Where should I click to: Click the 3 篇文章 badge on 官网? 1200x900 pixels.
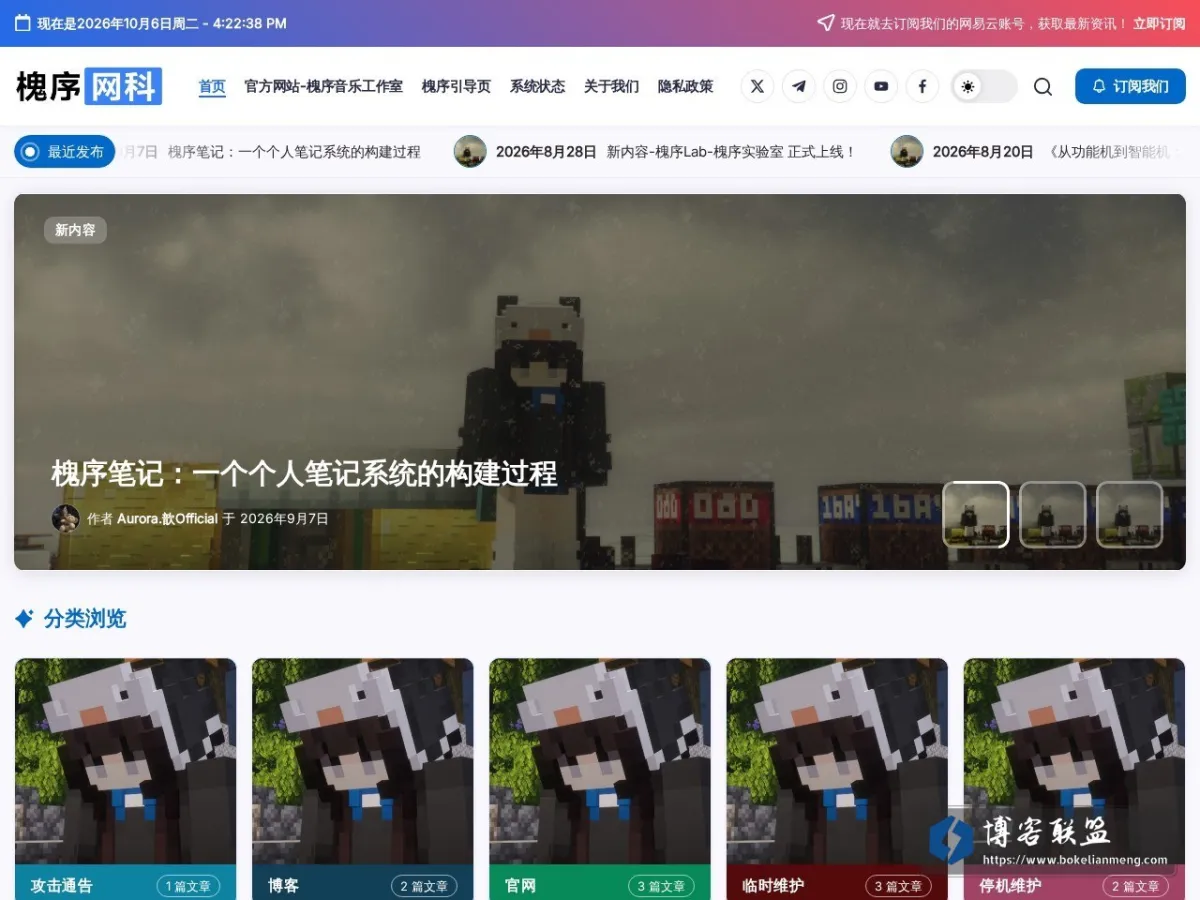coord(661,886)
